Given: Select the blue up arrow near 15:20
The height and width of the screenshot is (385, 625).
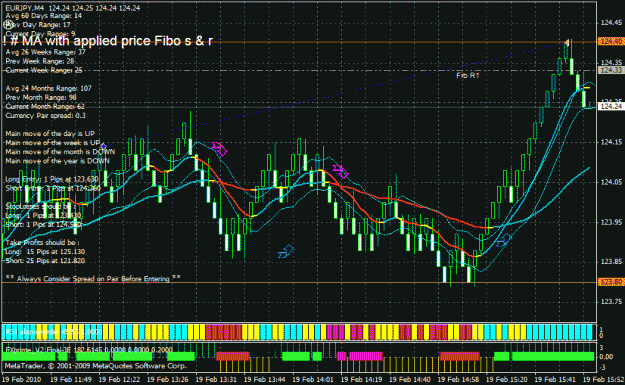Looking at the screenshot, I should (503, 240).
